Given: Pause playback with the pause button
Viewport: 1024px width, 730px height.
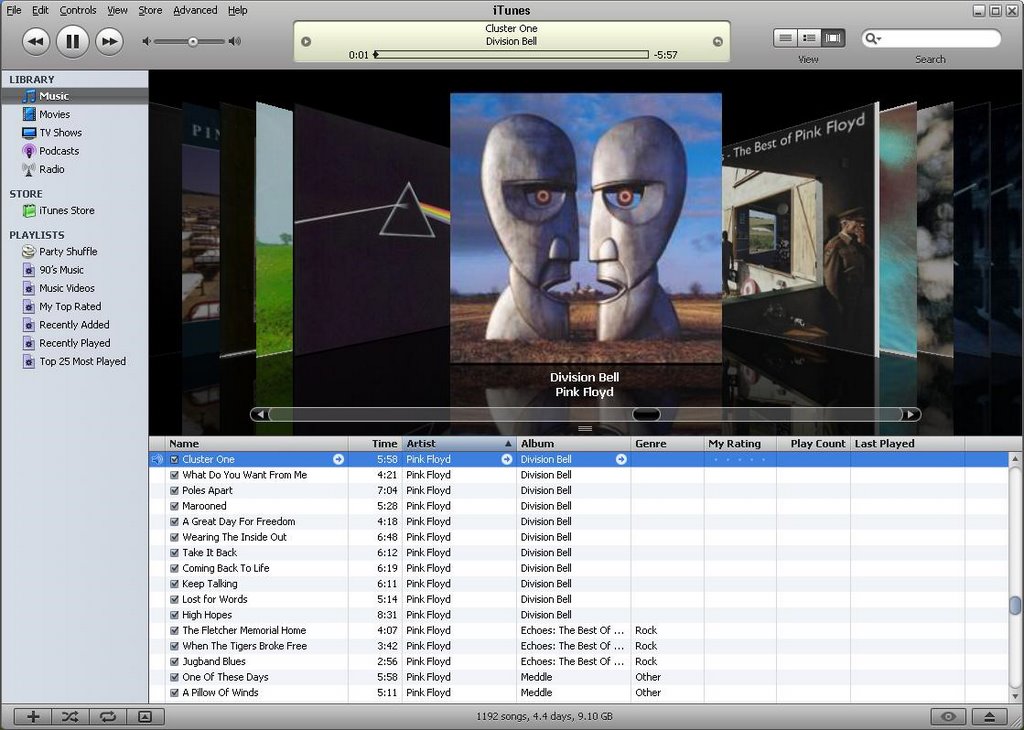Looking at the screenshot, I should pos(72,42).
